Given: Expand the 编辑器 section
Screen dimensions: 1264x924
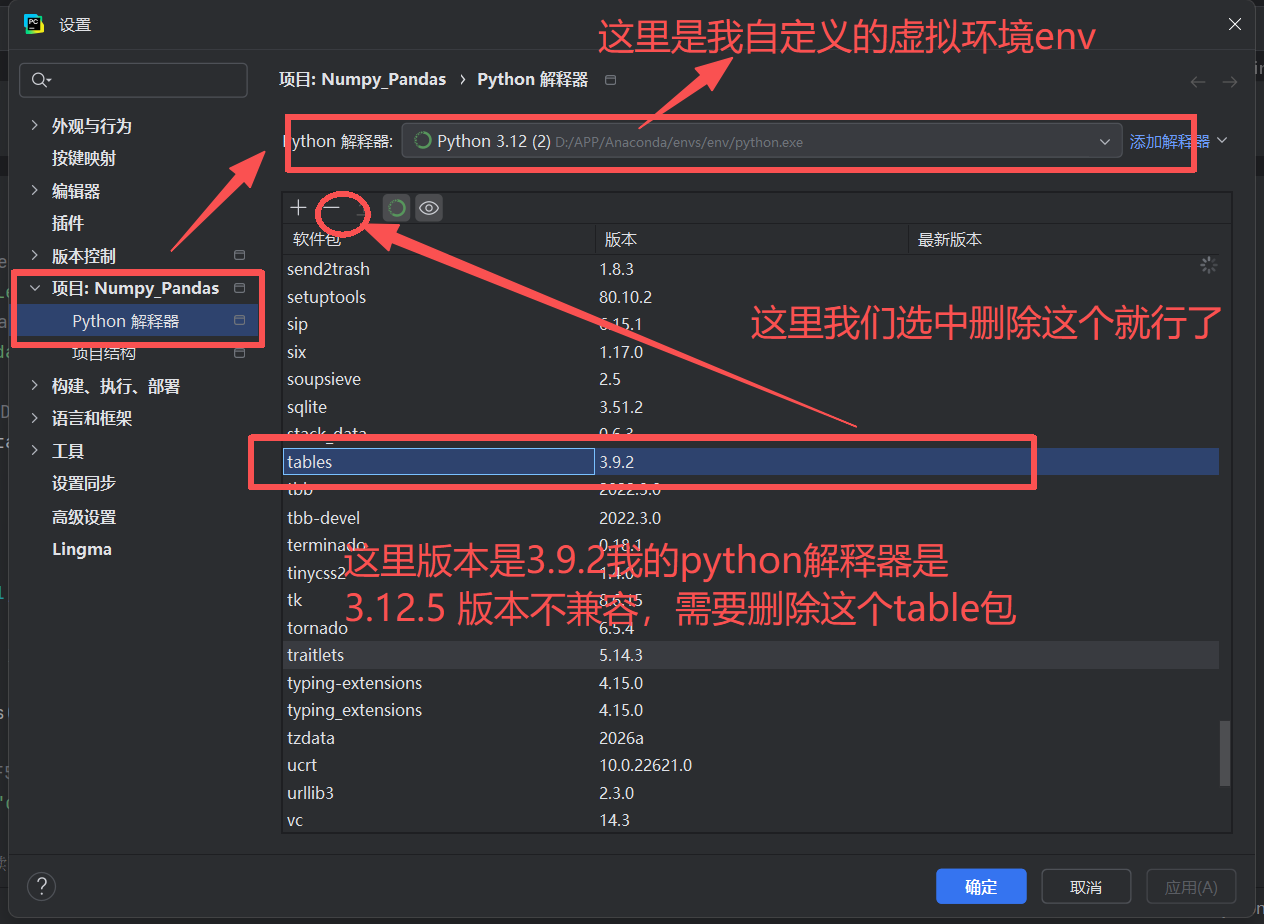Looking at the screenshot, I should (35, 190).
